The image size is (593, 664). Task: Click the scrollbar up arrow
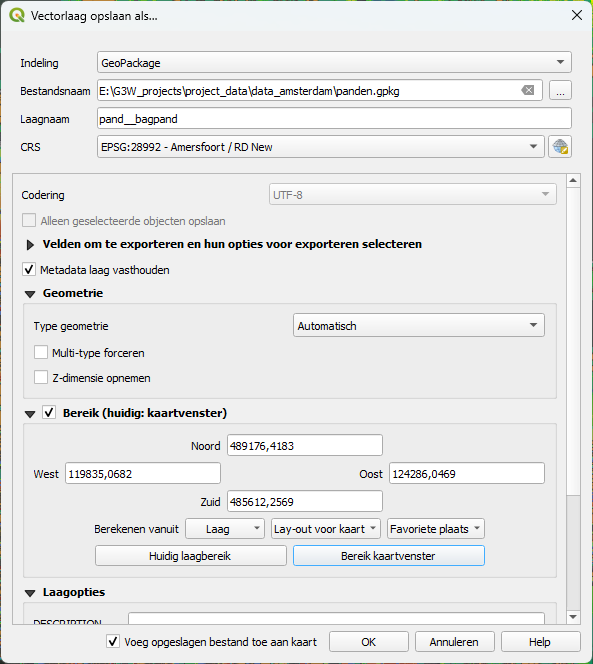click(x=573, y=181)
